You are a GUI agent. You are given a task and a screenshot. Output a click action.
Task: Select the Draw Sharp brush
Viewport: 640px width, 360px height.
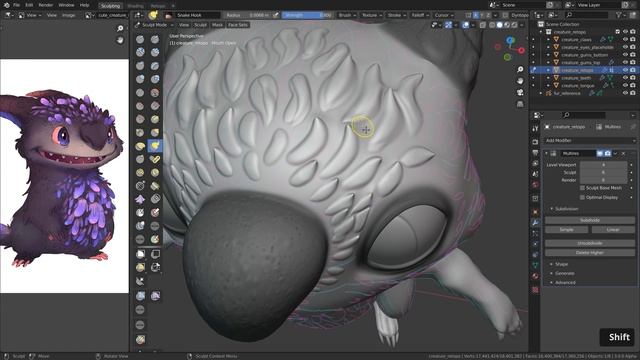pos(155,39)
